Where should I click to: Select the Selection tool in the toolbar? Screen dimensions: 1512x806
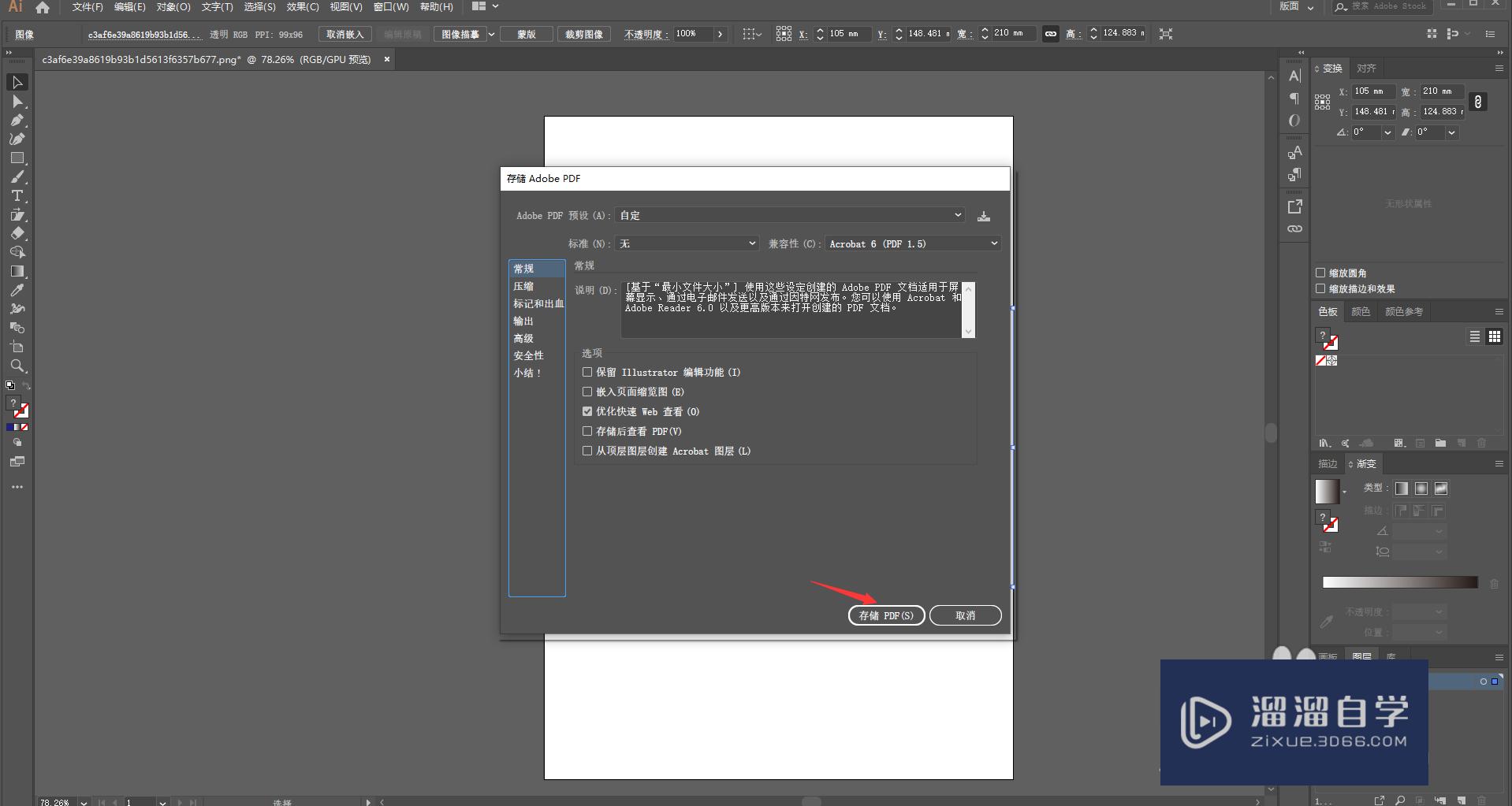[17, 82]
